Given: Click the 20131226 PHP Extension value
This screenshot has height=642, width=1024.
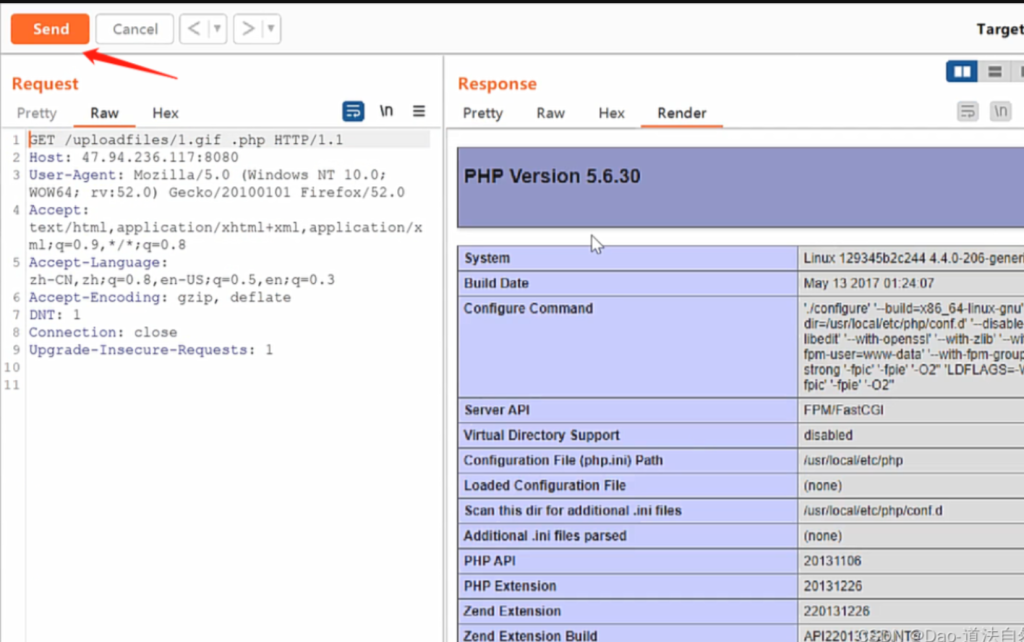Looking at the screenshot, I should [833, 586].
